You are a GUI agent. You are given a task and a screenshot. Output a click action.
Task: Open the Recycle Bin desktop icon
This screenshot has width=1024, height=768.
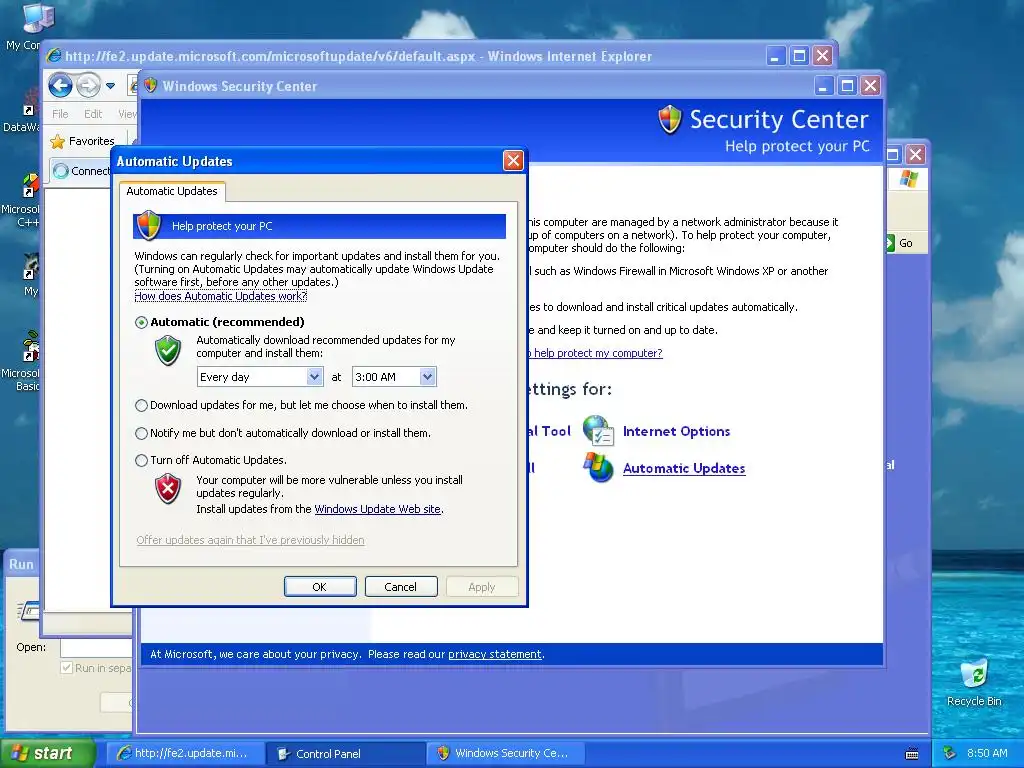tap(974, 682)
